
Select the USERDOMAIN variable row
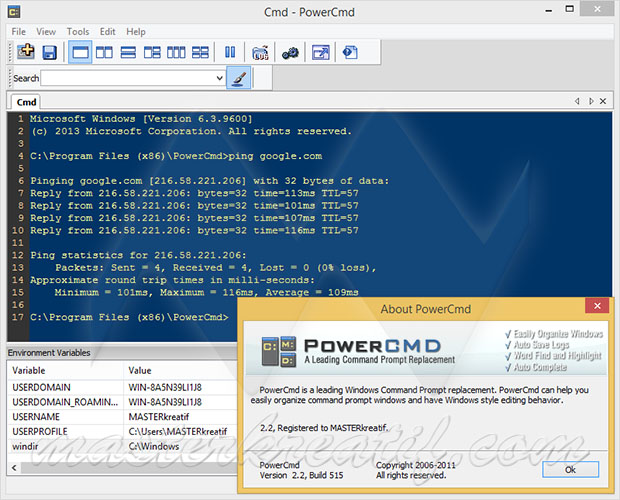[123, 387]
